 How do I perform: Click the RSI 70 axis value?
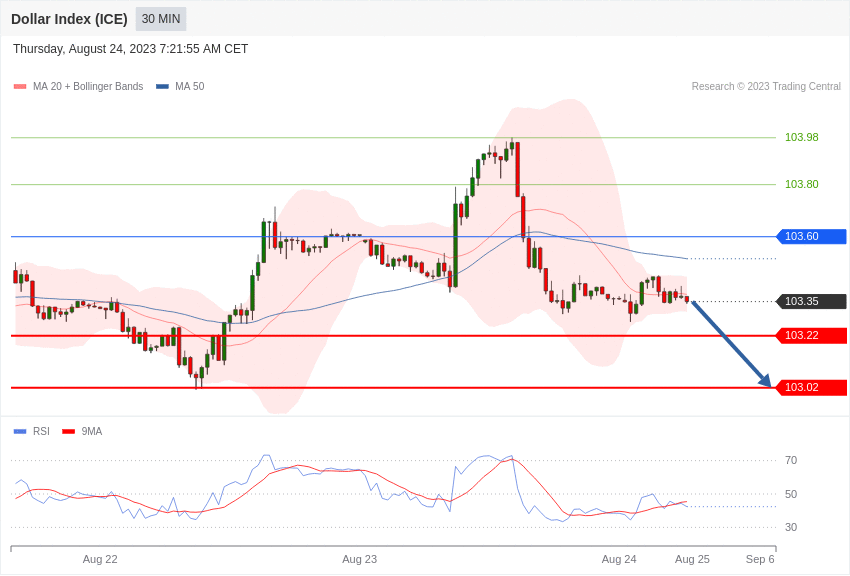tap(791, 460)
